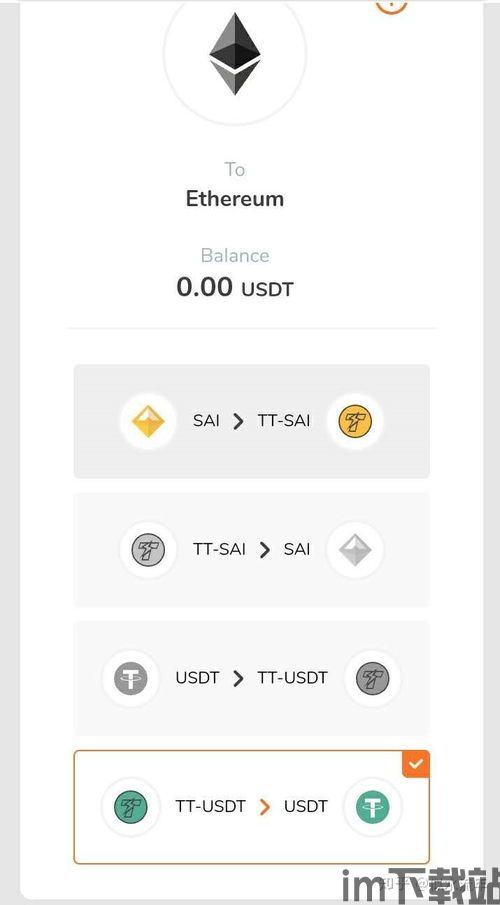Click the 0.00 USDT balance text
The image size is (500, 905).
235,287
